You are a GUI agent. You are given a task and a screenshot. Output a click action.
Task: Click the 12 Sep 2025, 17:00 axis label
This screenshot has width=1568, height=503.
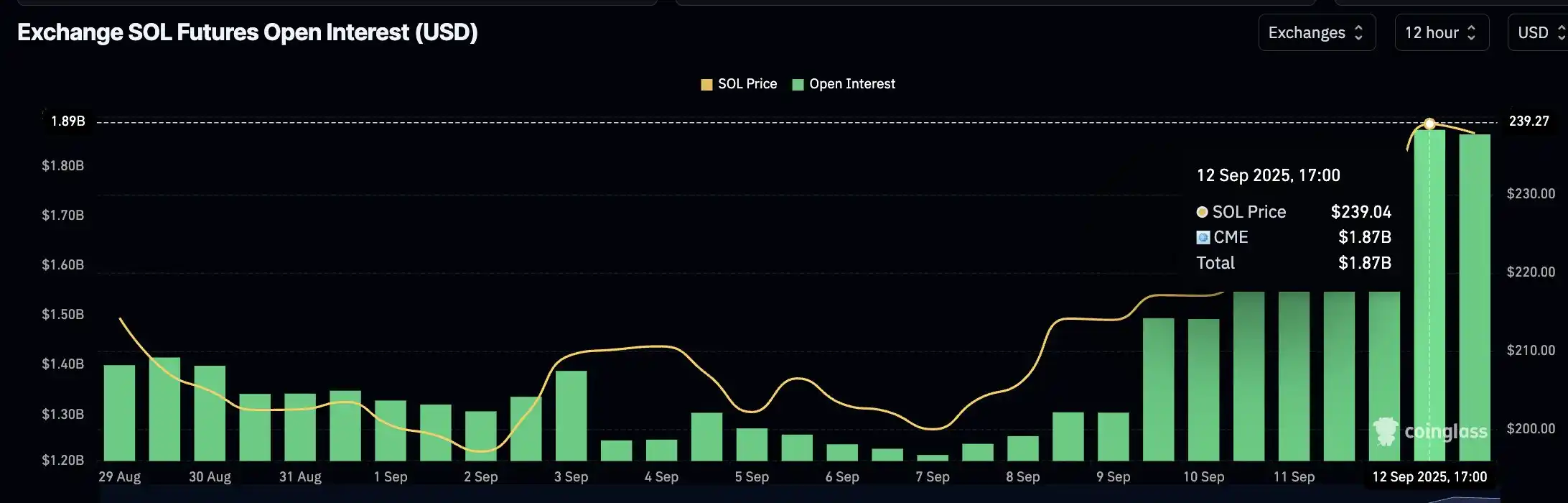(x=1429, y=477)
